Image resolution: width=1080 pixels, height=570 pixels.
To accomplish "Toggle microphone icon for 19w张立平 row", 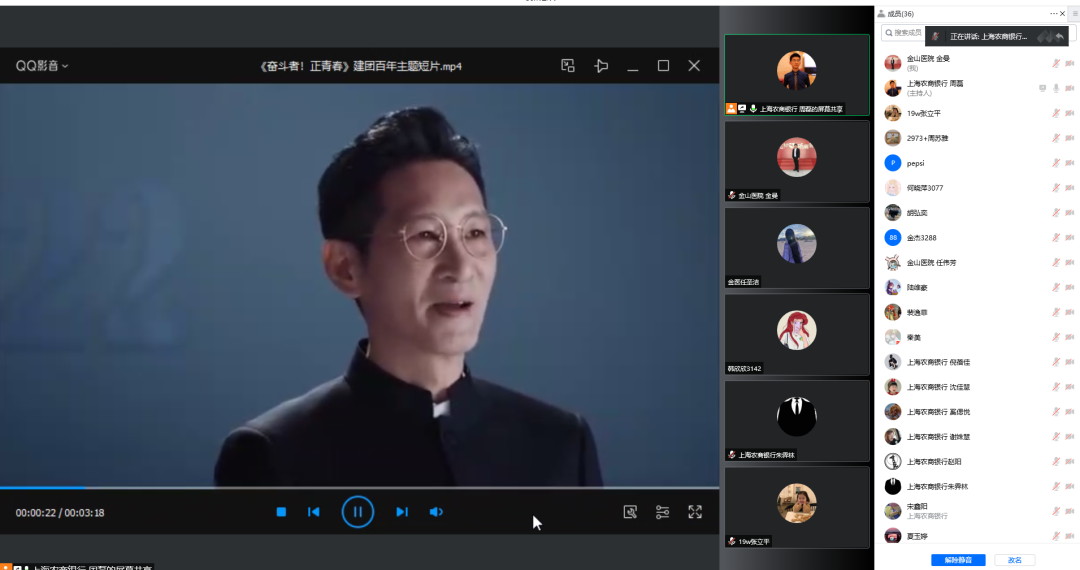I will [x=1055, y=113].
